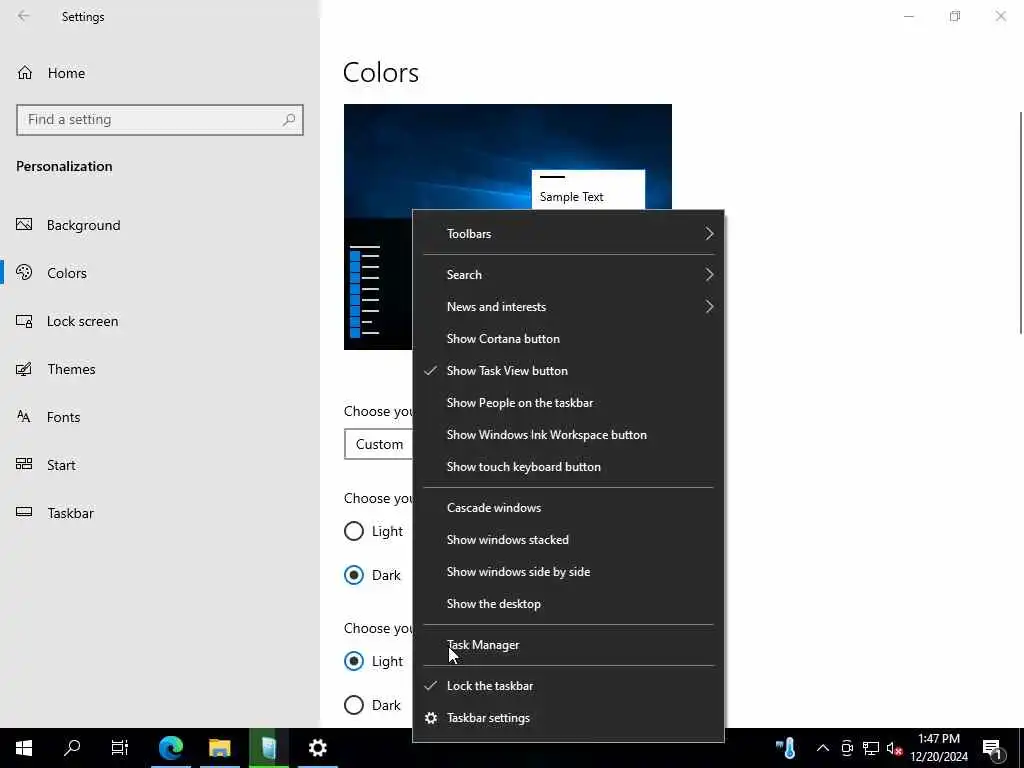Uncheck Show Task View button
1024x768 pixels.
point(568,371)
